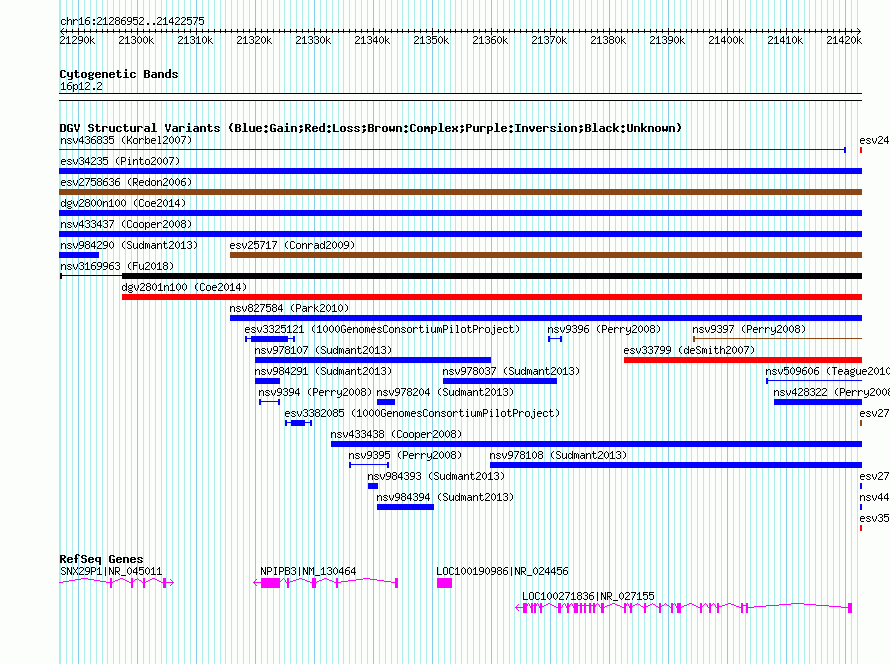Select the blue nsv978107 gain bar
This screenshot has width=890, height=664.
tap(373, 360)
